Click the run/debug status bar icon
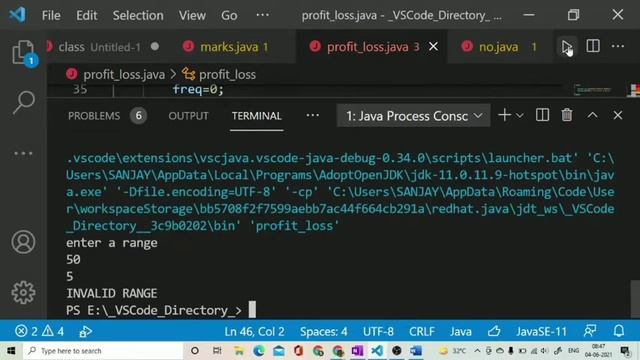 click(85, 331)
